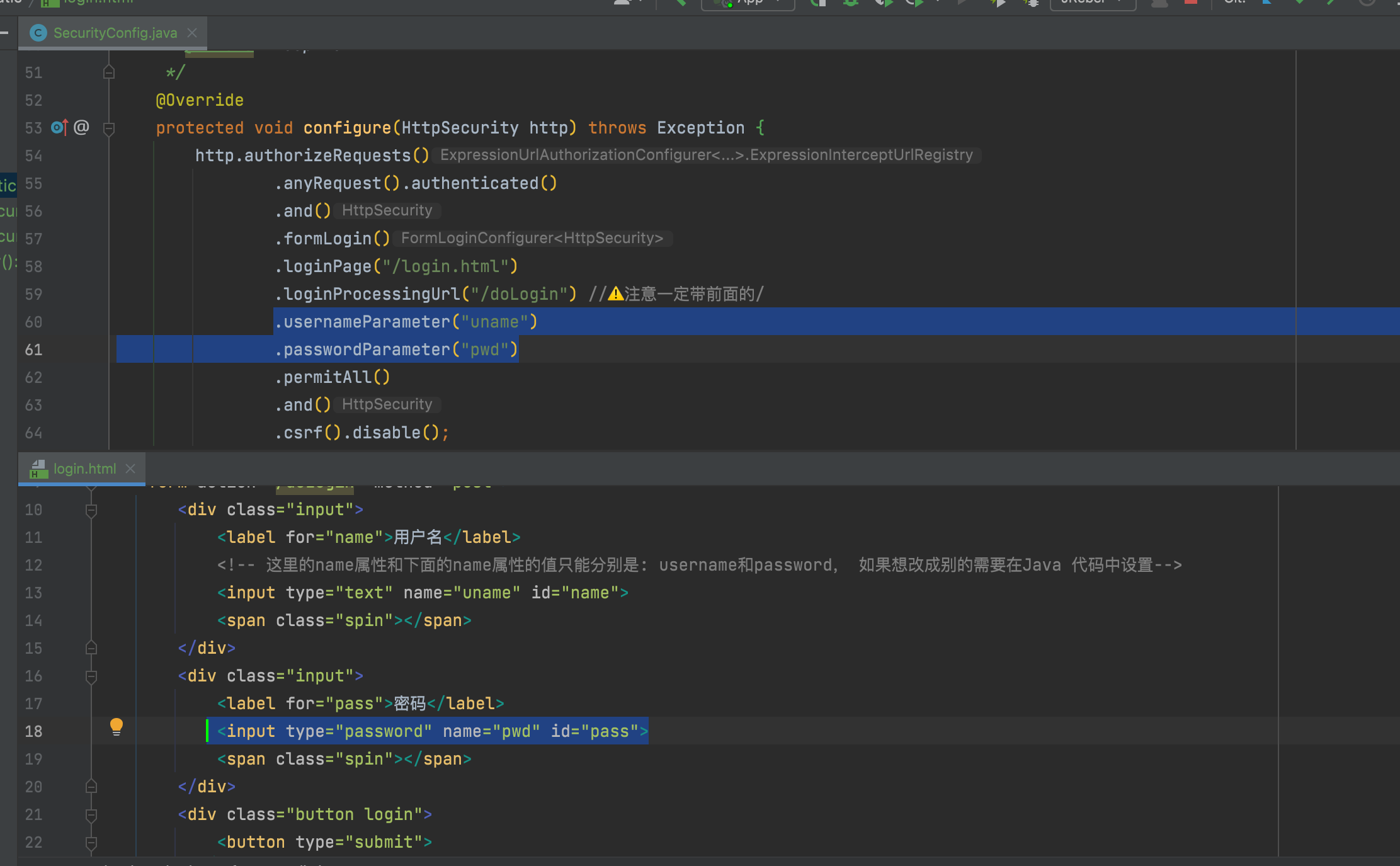This screenshot has width=1400, height=866.
Task: Click the yellow lightbulb intention icon
Action: [117, 726]
